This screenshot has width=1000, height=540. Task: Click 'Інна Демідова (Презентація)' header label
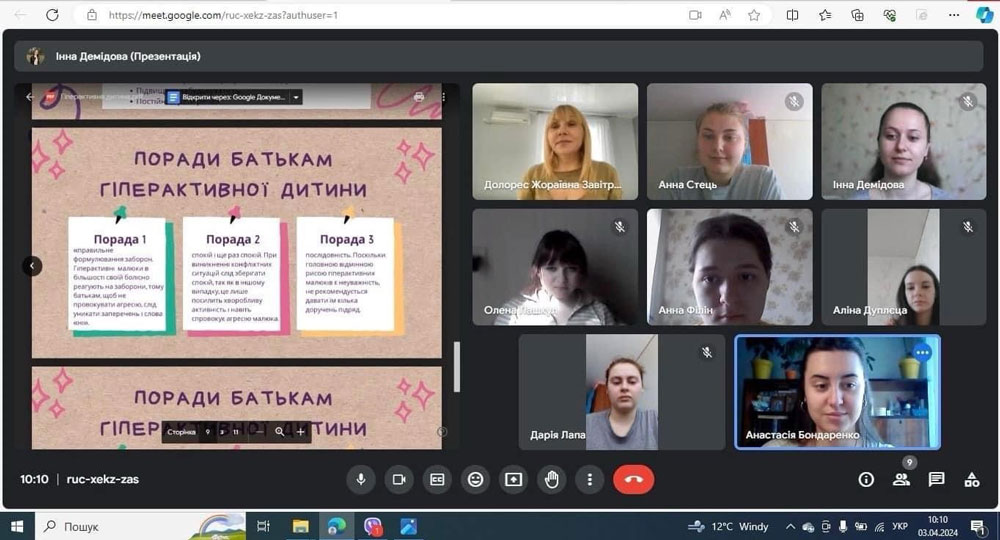click(128, 56)
